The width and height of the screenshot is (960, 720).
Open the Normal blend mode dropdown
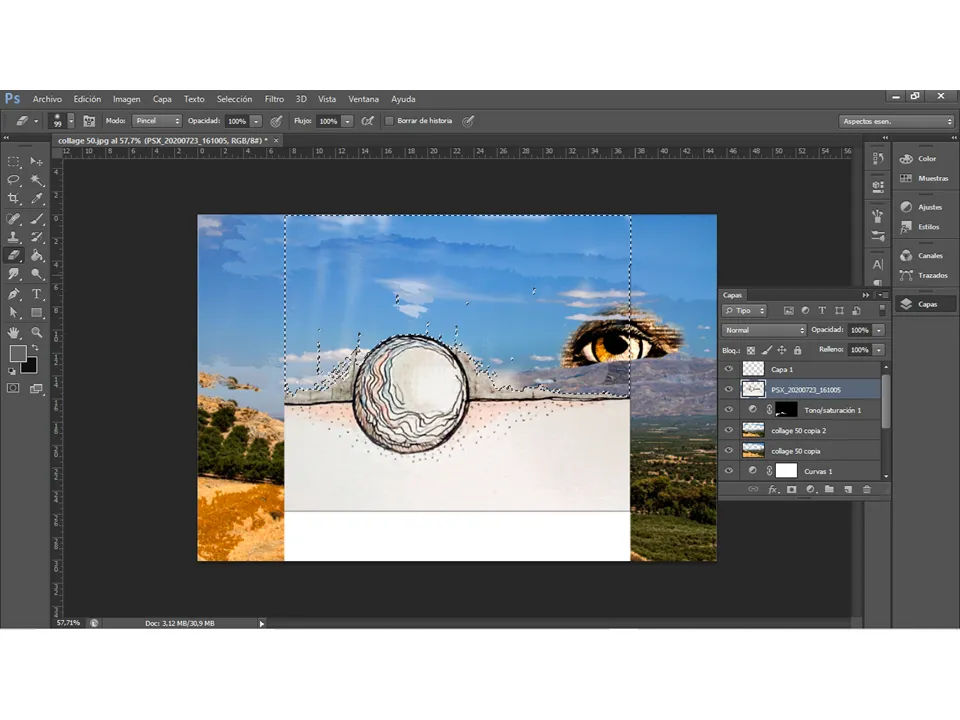pos(764,330)
